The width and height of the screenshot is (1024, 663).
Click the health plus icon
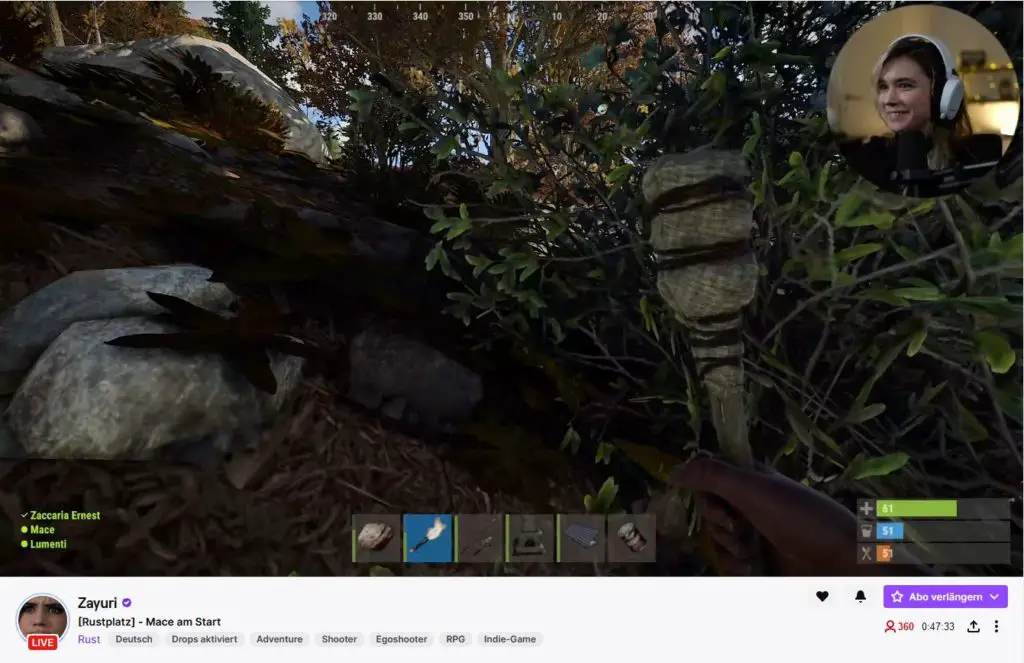[x=866, y=508]
